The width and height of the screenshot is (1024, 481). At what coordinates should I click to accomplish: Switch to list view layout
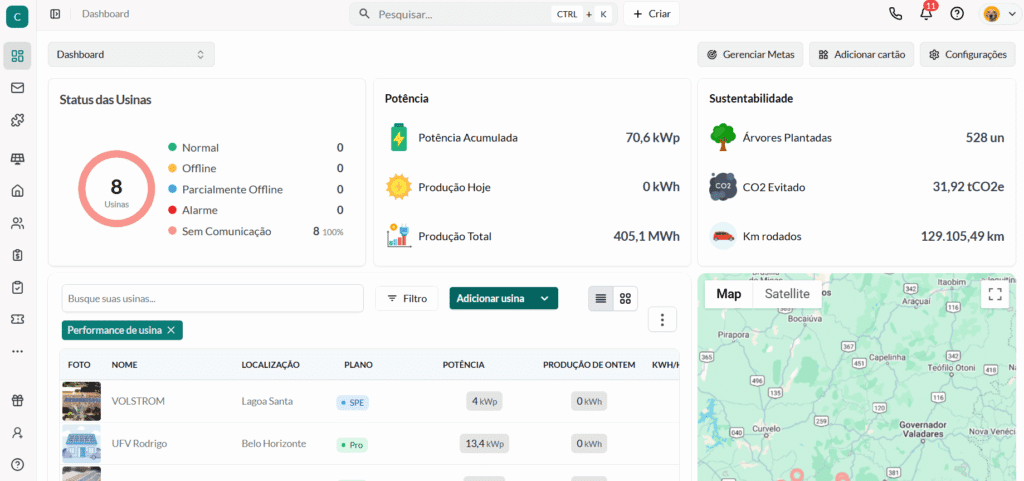pyautogui.click(x=601, y=299)
